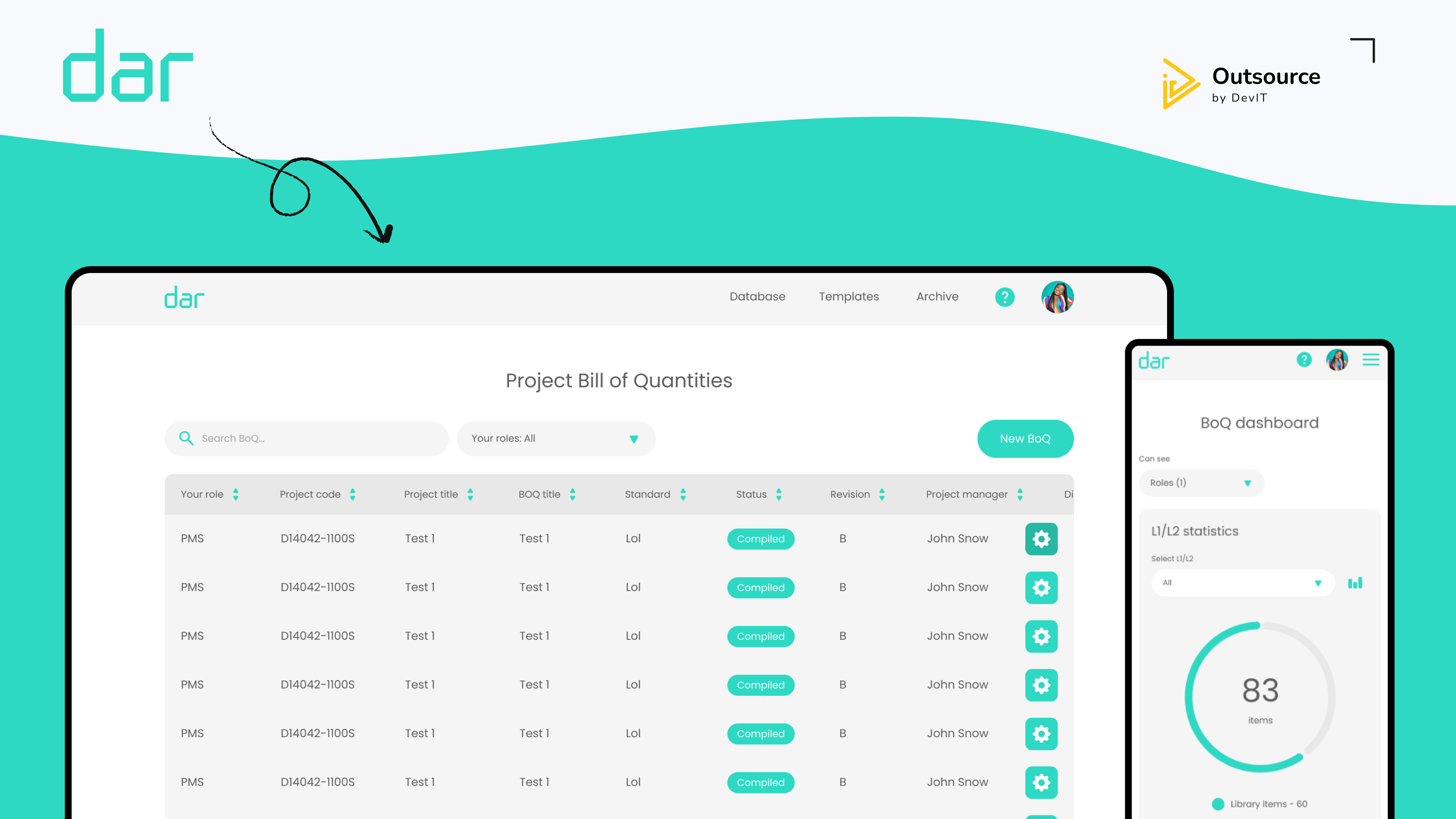Open Templates menu item
Image resolution: width=1456 pixels, height=819 pixels.
coord(849,297)
